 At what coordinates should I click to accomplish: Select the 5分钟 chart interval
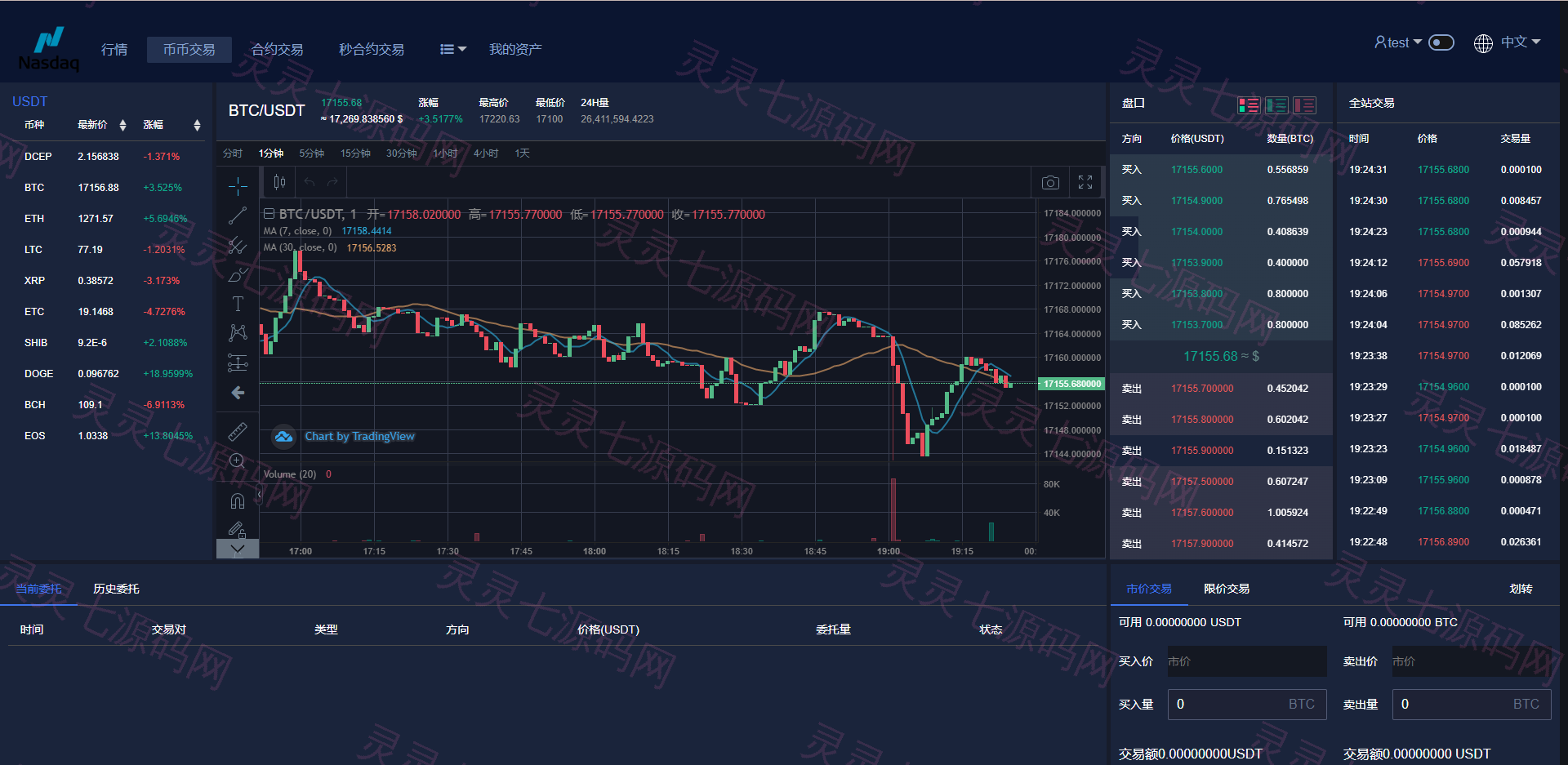pos(311,153)
